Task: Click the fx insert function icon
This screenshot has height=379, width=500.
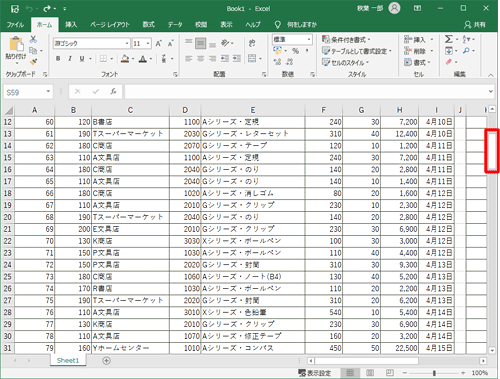Action: 113,91
